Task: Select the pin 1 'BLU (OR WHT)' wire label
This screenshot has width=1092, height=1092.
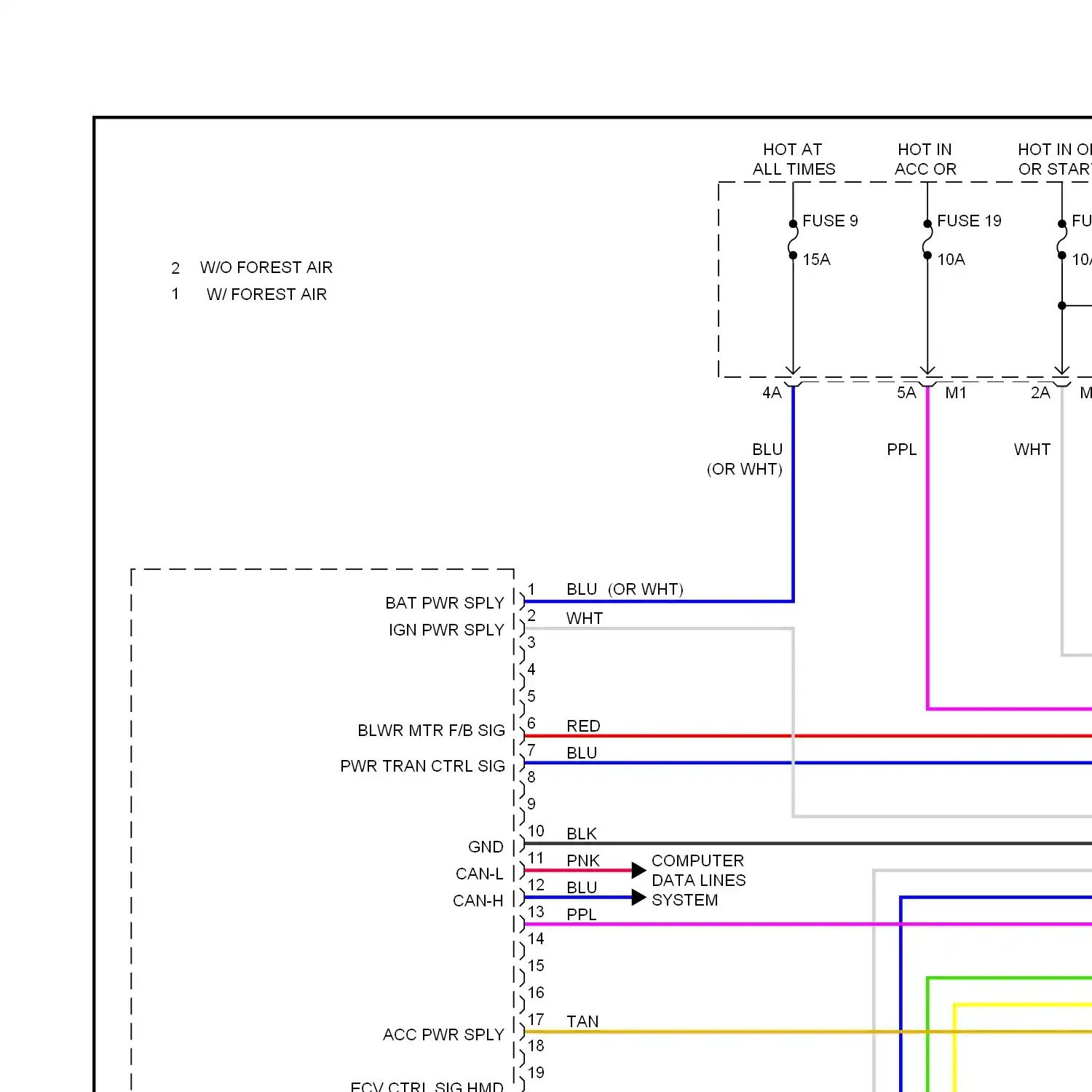Action: (x=625, y=589)
